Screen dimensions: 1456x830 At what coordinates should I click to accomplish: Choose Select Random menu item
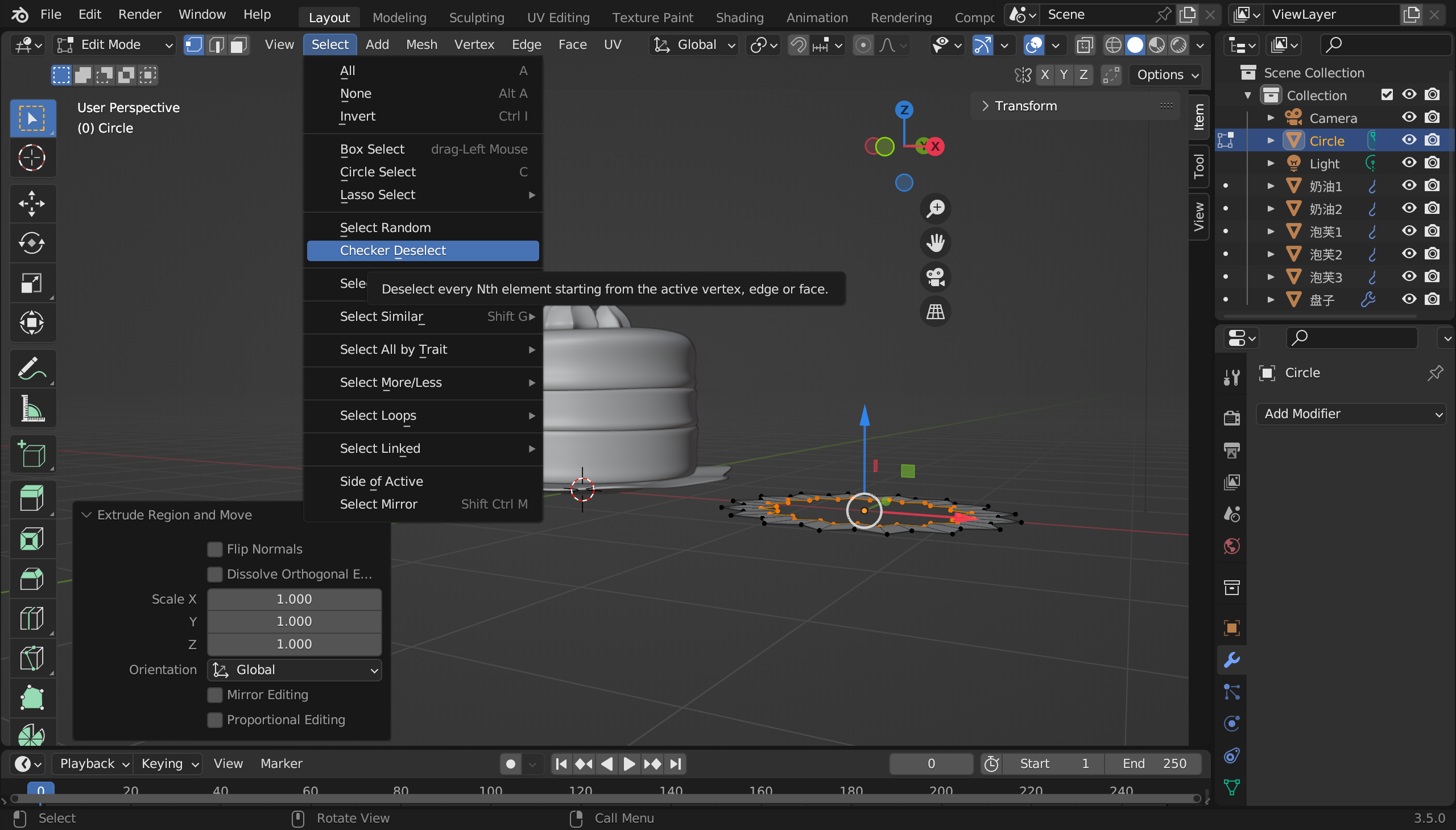[422, 228]
